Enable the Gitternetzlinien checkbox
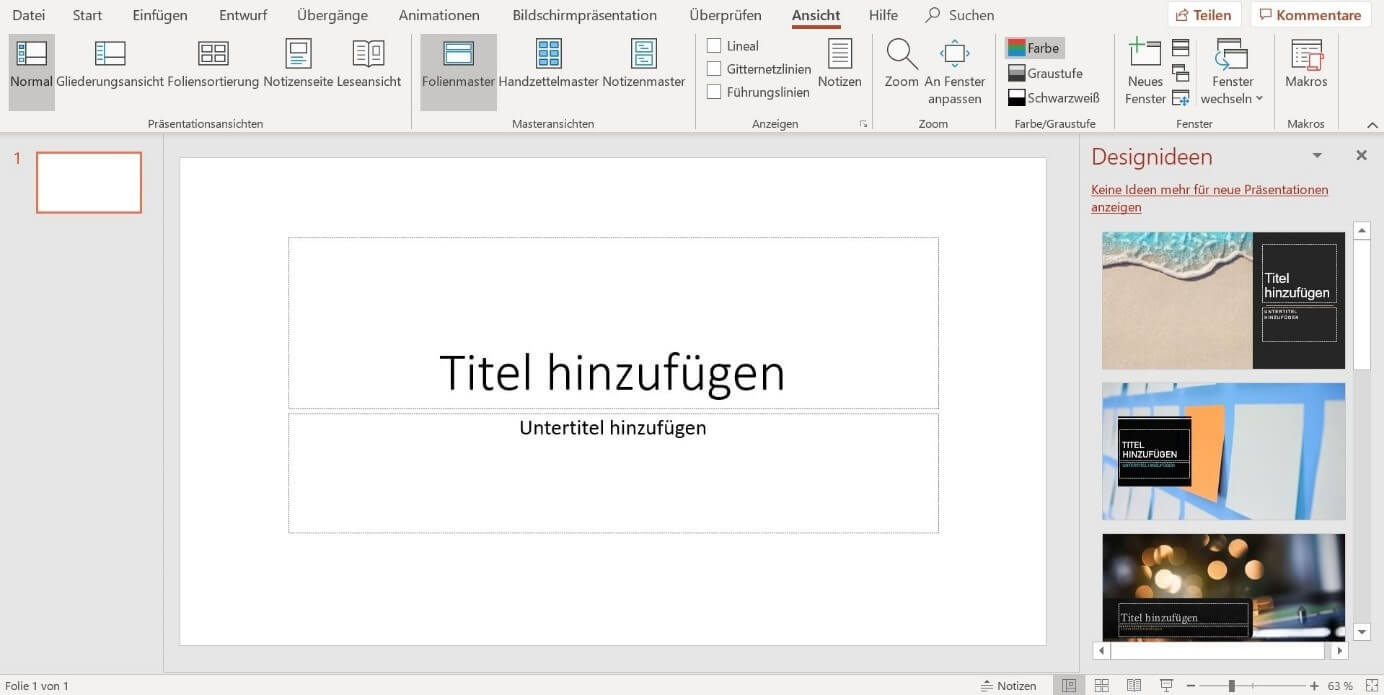1384x695 pixels. (714, 69)
